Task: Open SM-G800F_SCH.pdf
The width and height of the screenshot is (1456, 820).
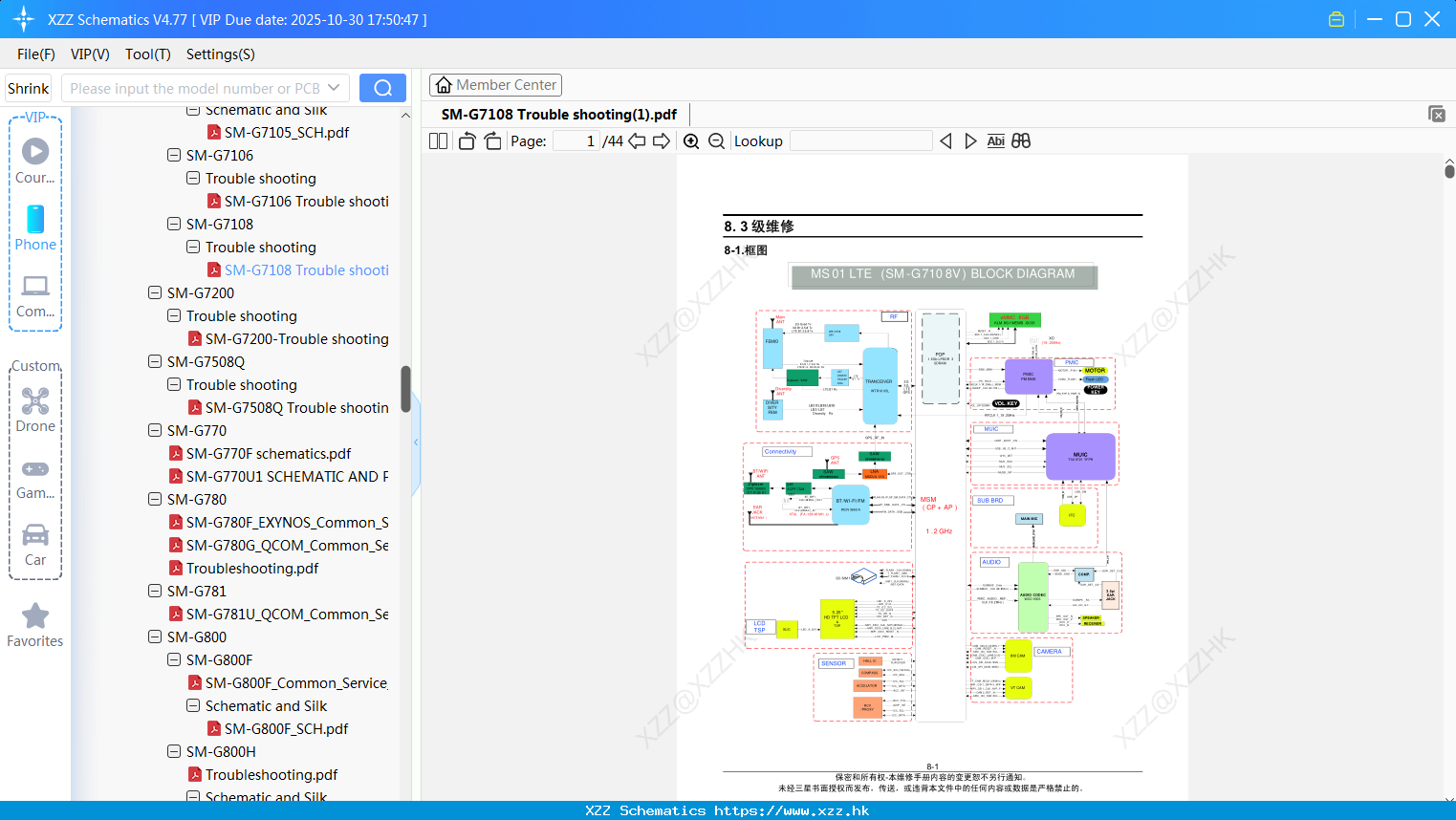Action: pos(287,728)
